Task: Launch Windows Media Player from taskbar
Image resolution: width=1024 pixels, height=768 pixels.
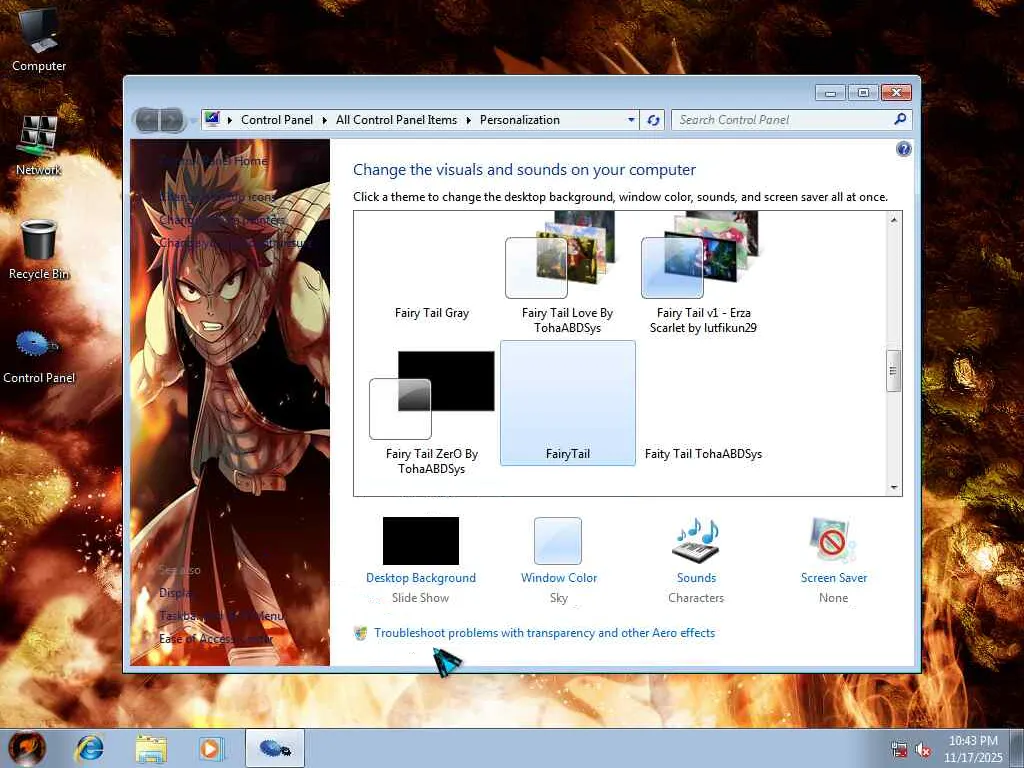Action: click(212, 748)
